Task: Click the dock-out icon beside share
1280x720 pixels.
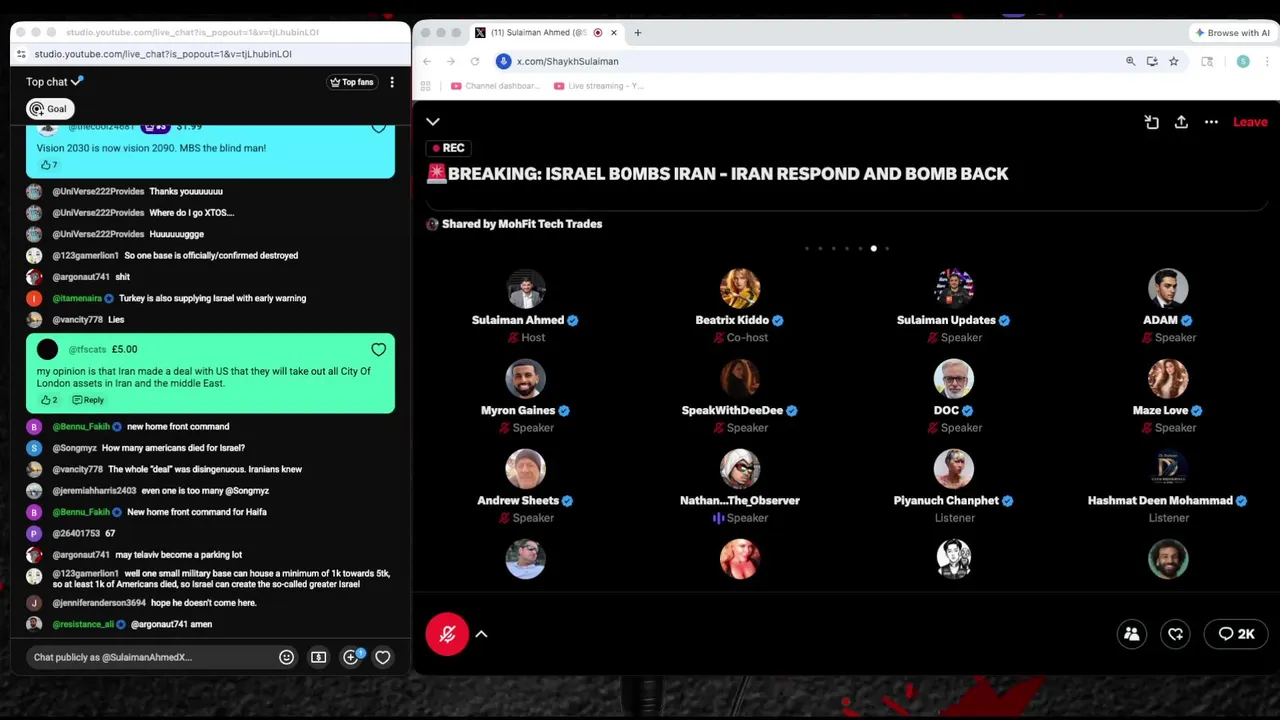Action: [1151, 122]
